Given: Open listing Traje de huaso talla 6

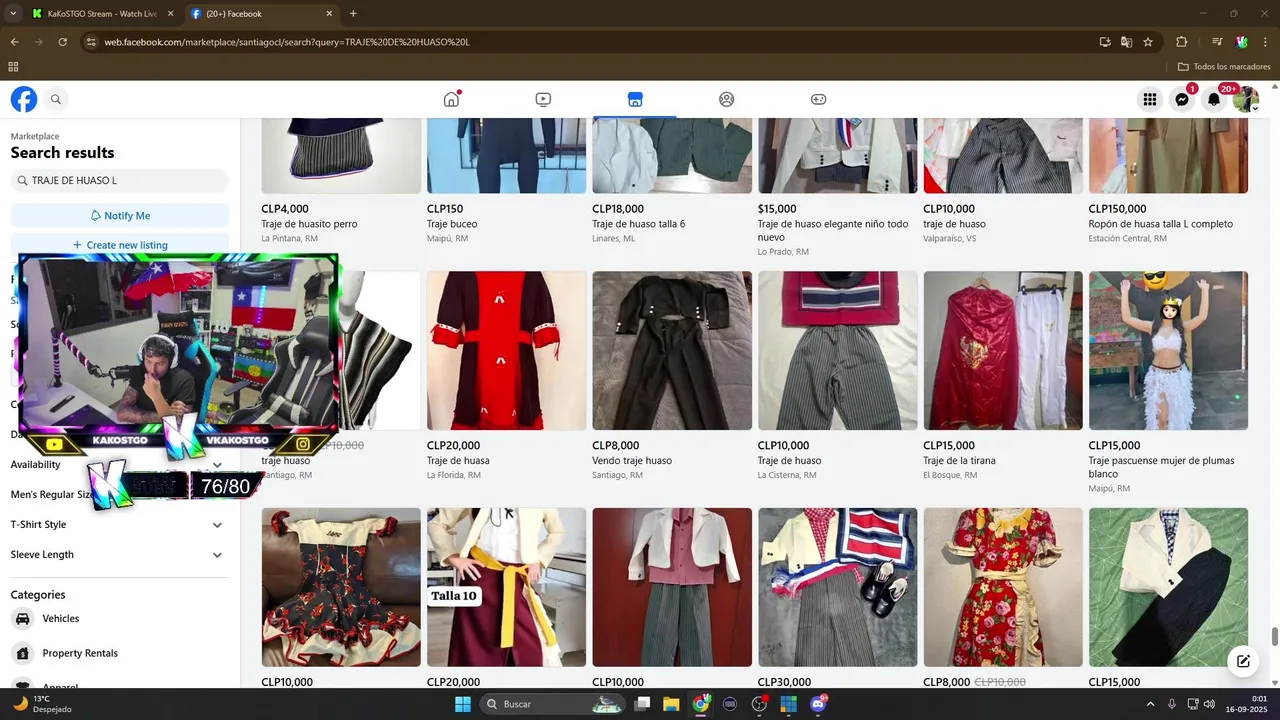Looking at the screenshot, I should click(638, 224).
